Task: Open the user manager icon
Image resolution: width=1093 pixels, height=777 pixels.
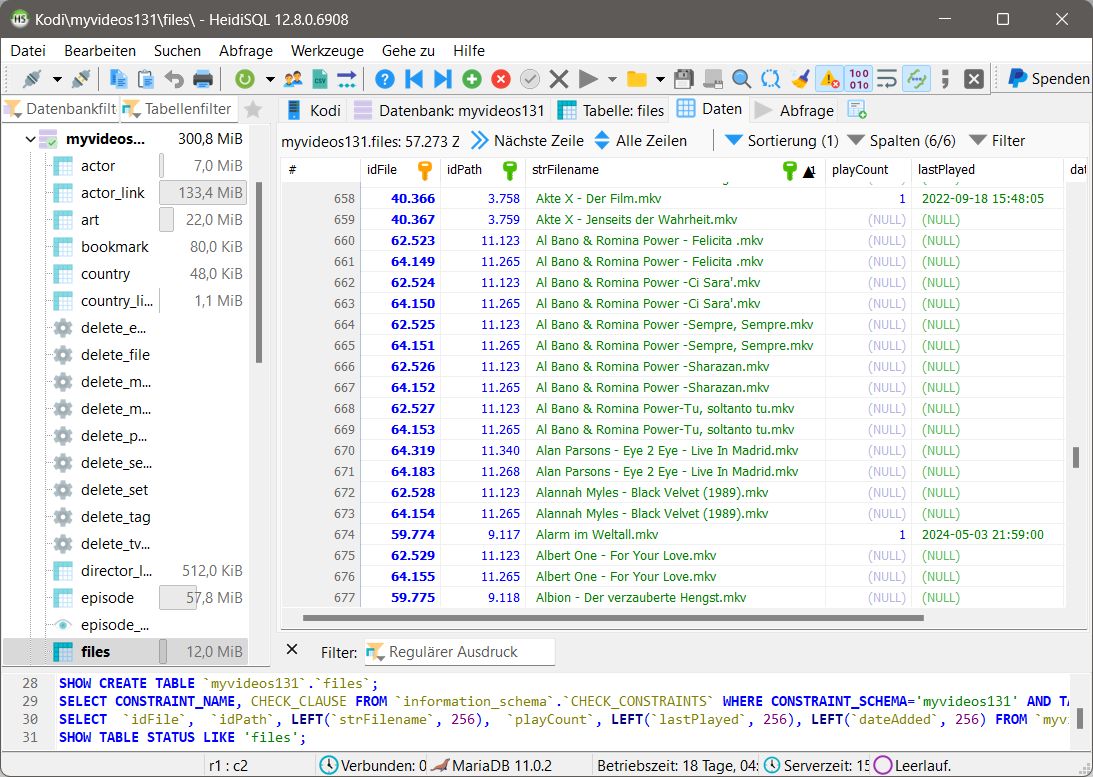Action: pos(293,79)
